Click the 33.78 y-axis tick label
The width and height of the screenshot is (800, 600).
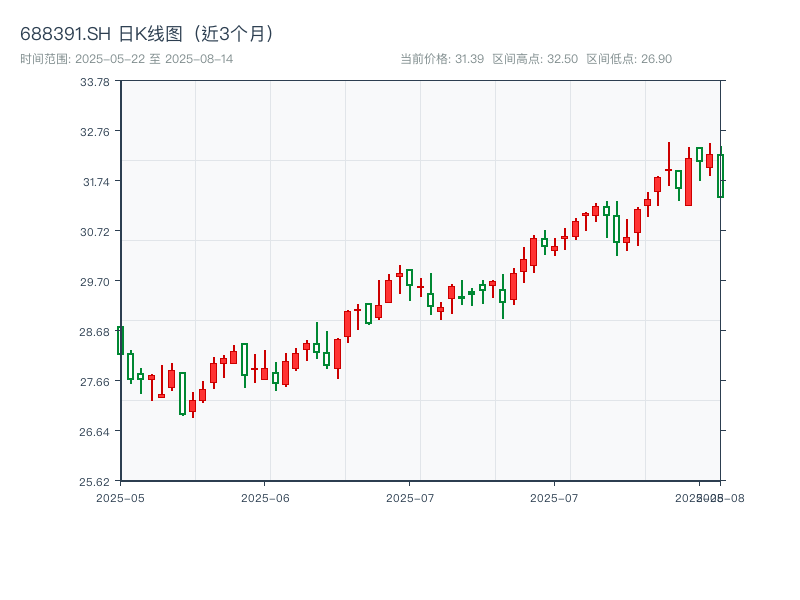tap(95, 82)
